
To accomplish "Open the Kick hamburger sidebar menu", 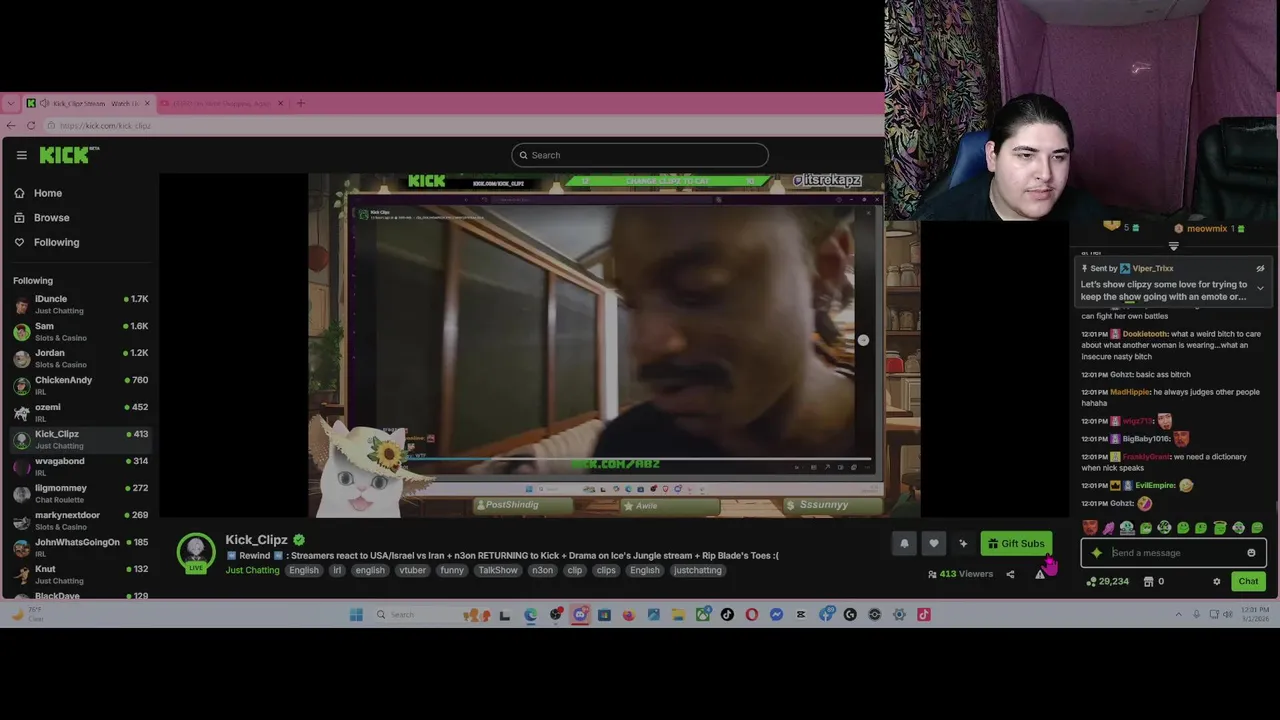I will 21,155.
